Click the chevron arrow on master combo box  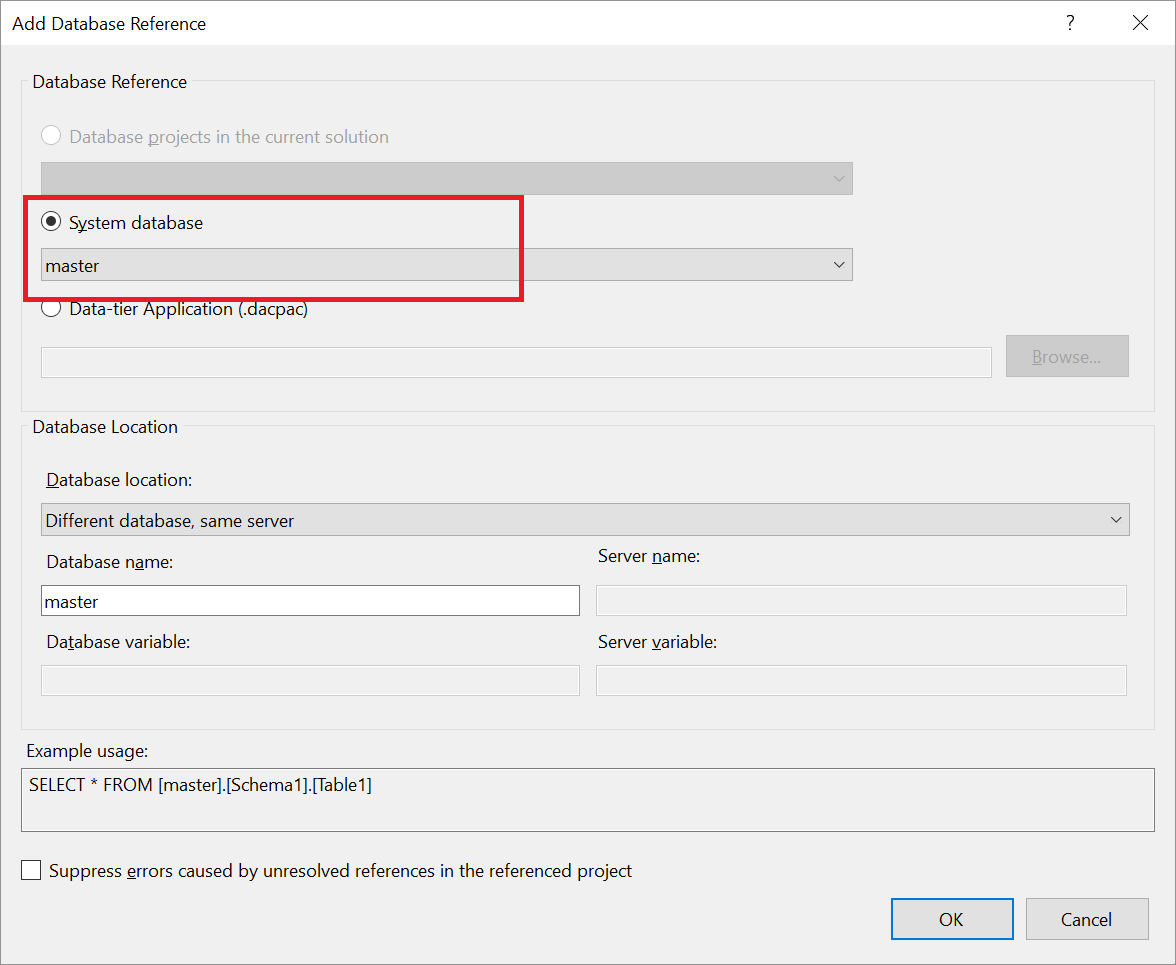click(x=839, y=266)
